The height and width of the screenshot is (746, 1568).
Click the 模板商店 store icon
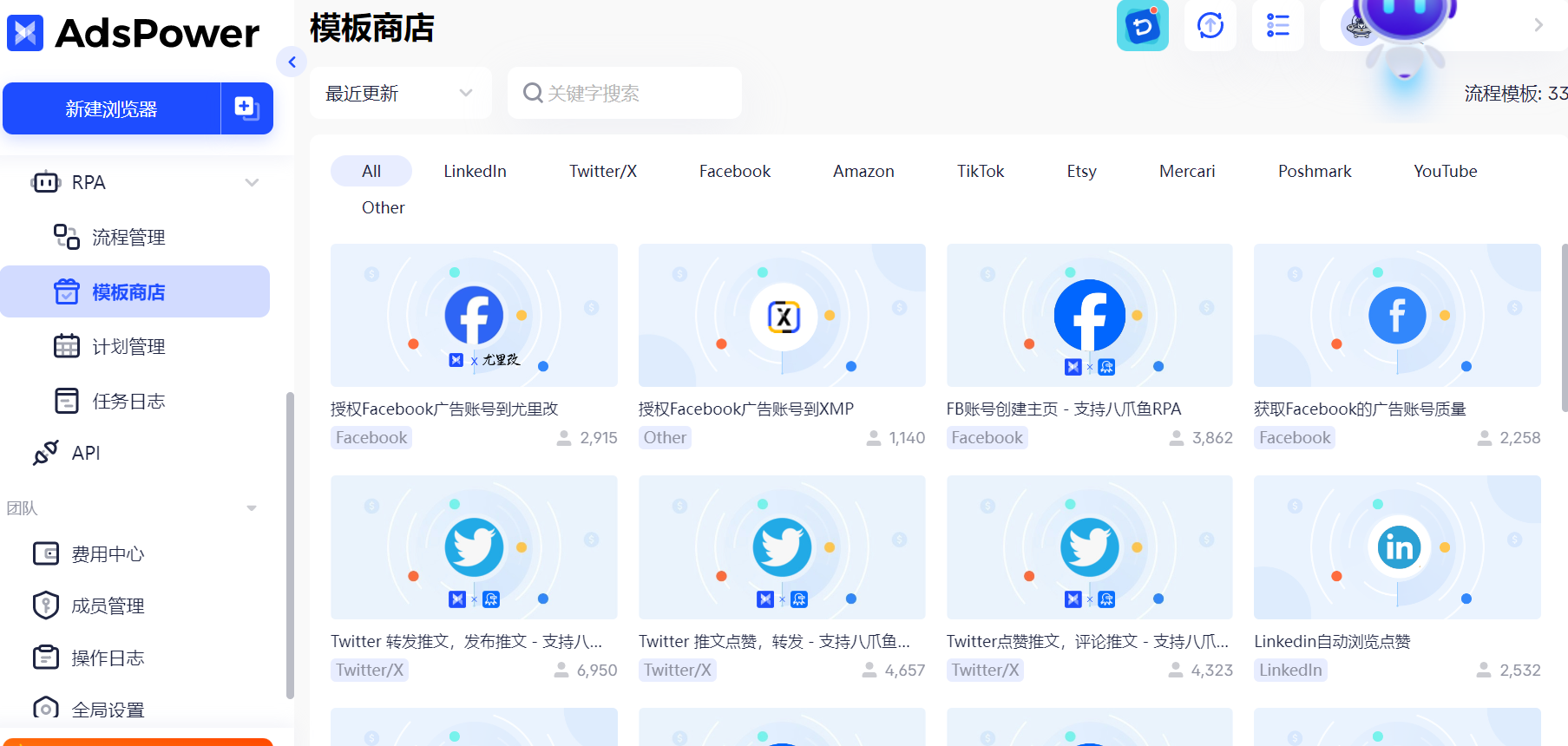point(67,292)
